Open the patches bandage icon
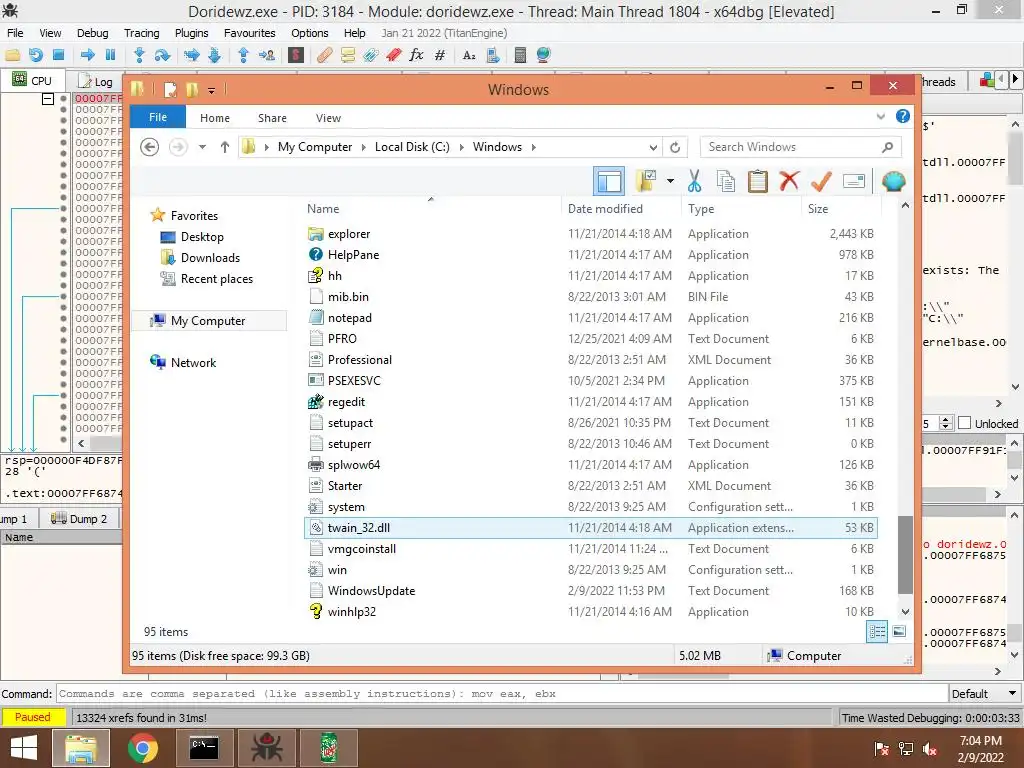Viewport: 1024px width, 768px height. (x=325, y=56)
